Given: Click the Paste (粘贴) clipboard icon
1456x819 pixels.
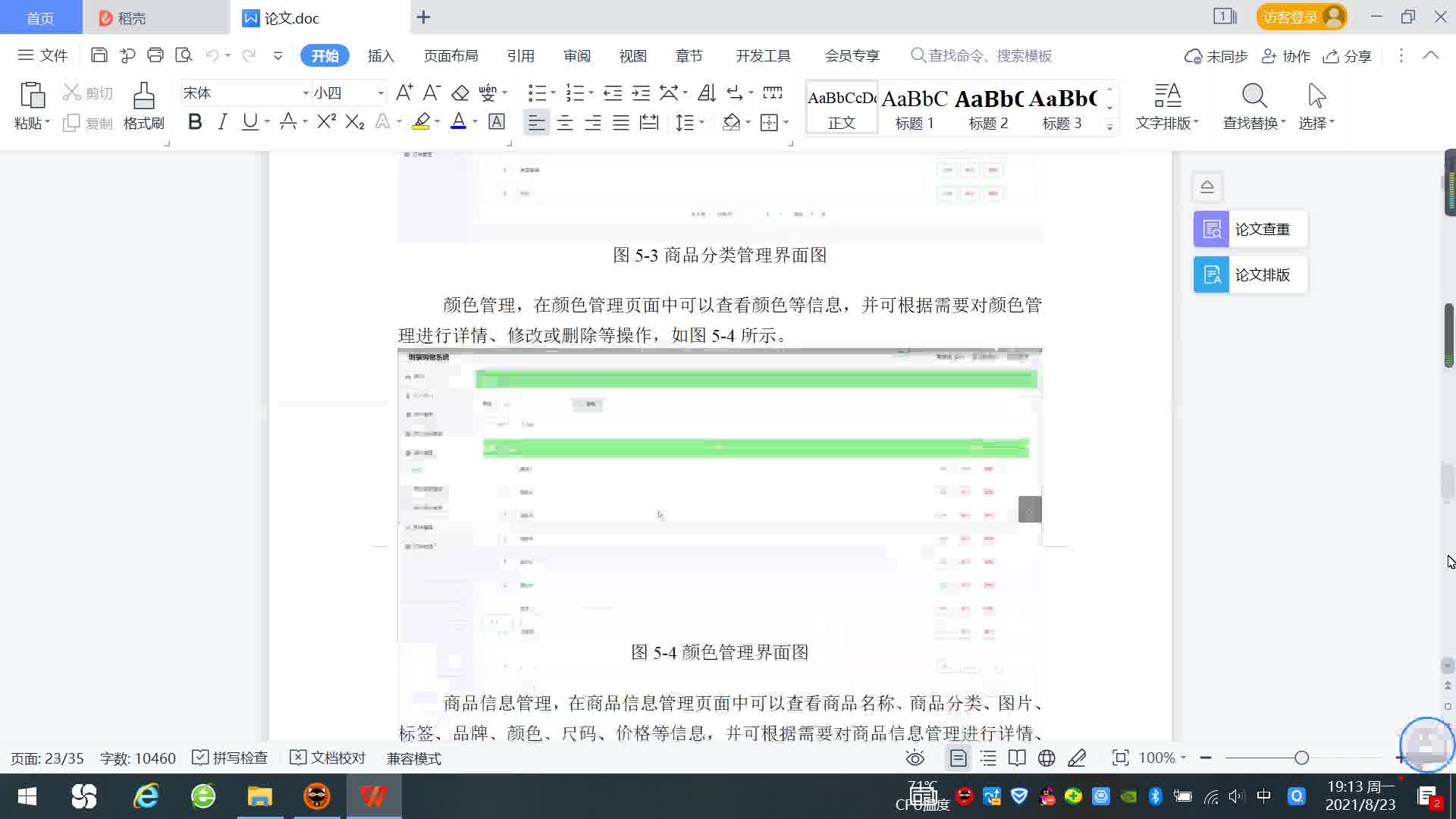Looking at the screenshot, I should [x=32, y=96].
